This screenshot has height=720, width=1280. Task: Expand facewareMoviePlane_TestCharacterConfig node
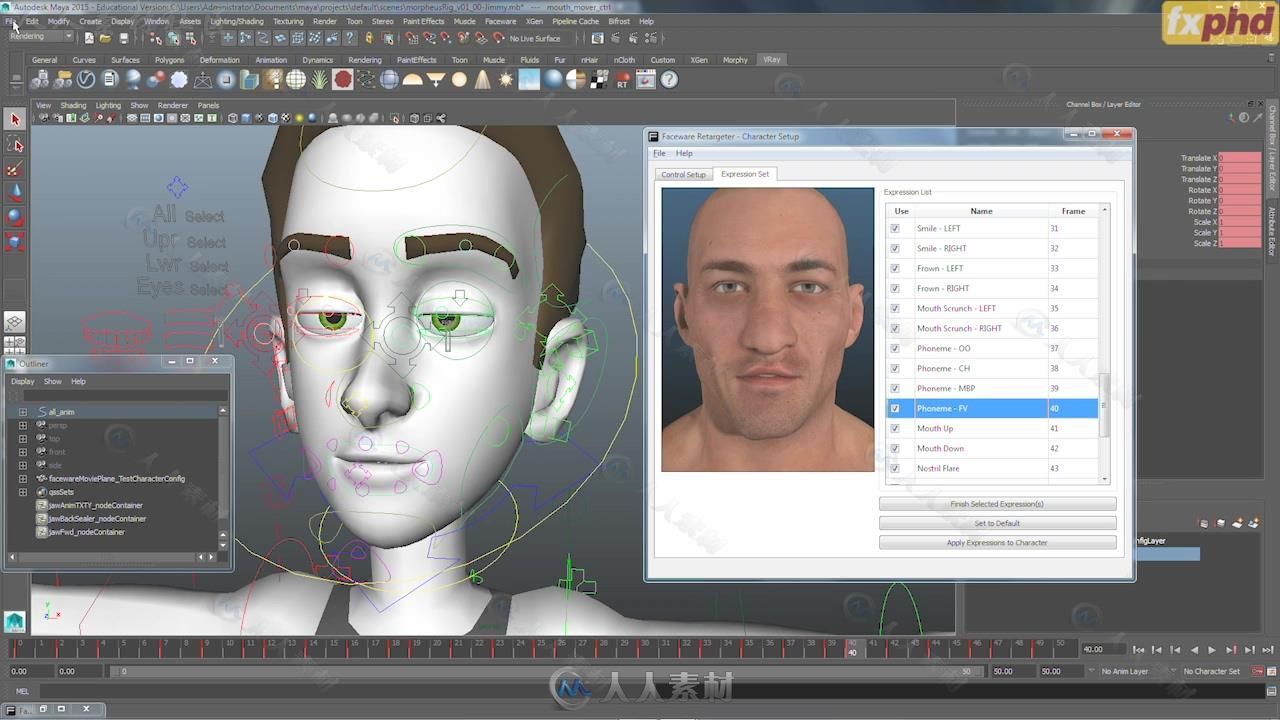pos(22,479)
